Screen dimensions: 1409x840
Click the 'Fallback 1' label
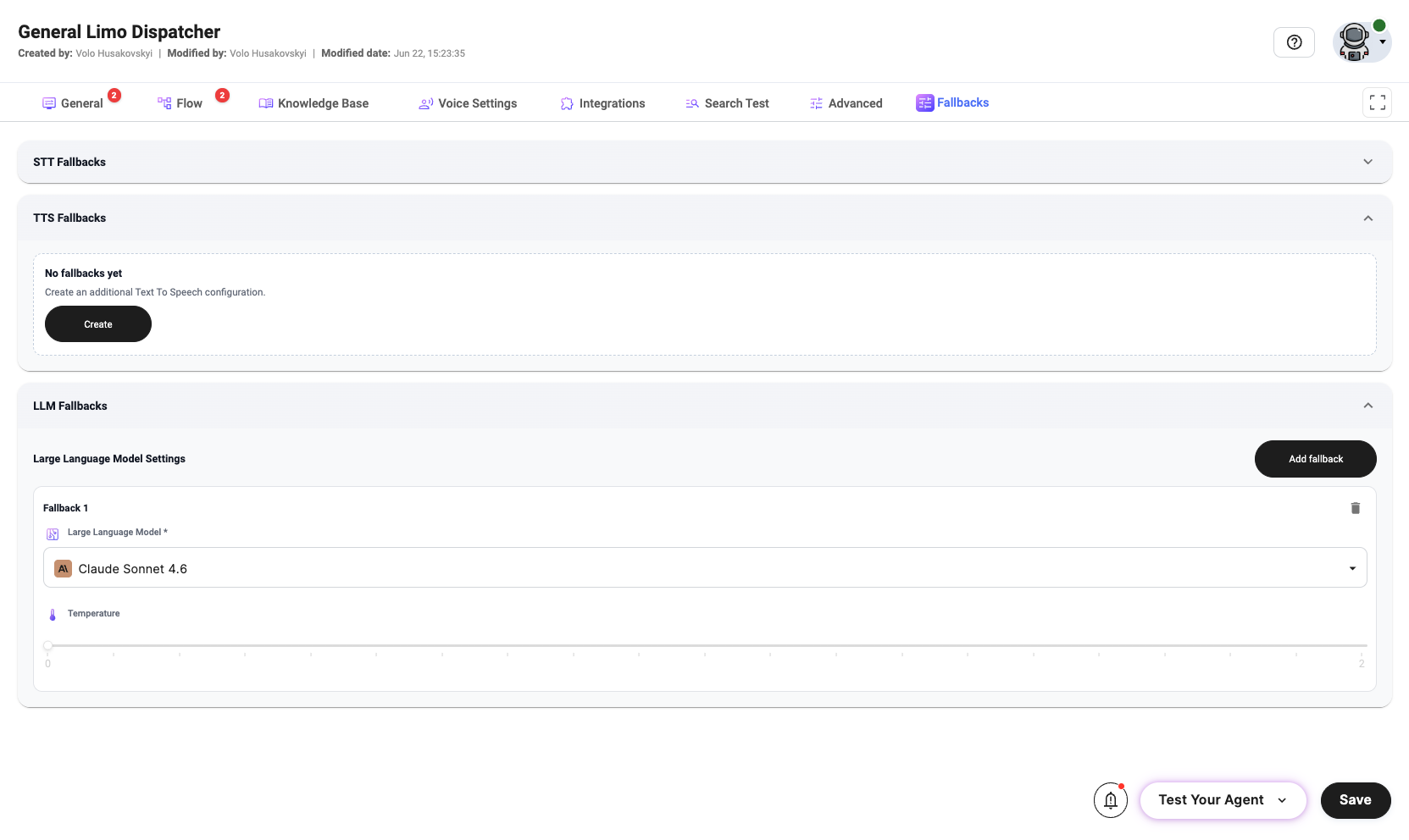[65, 508]
